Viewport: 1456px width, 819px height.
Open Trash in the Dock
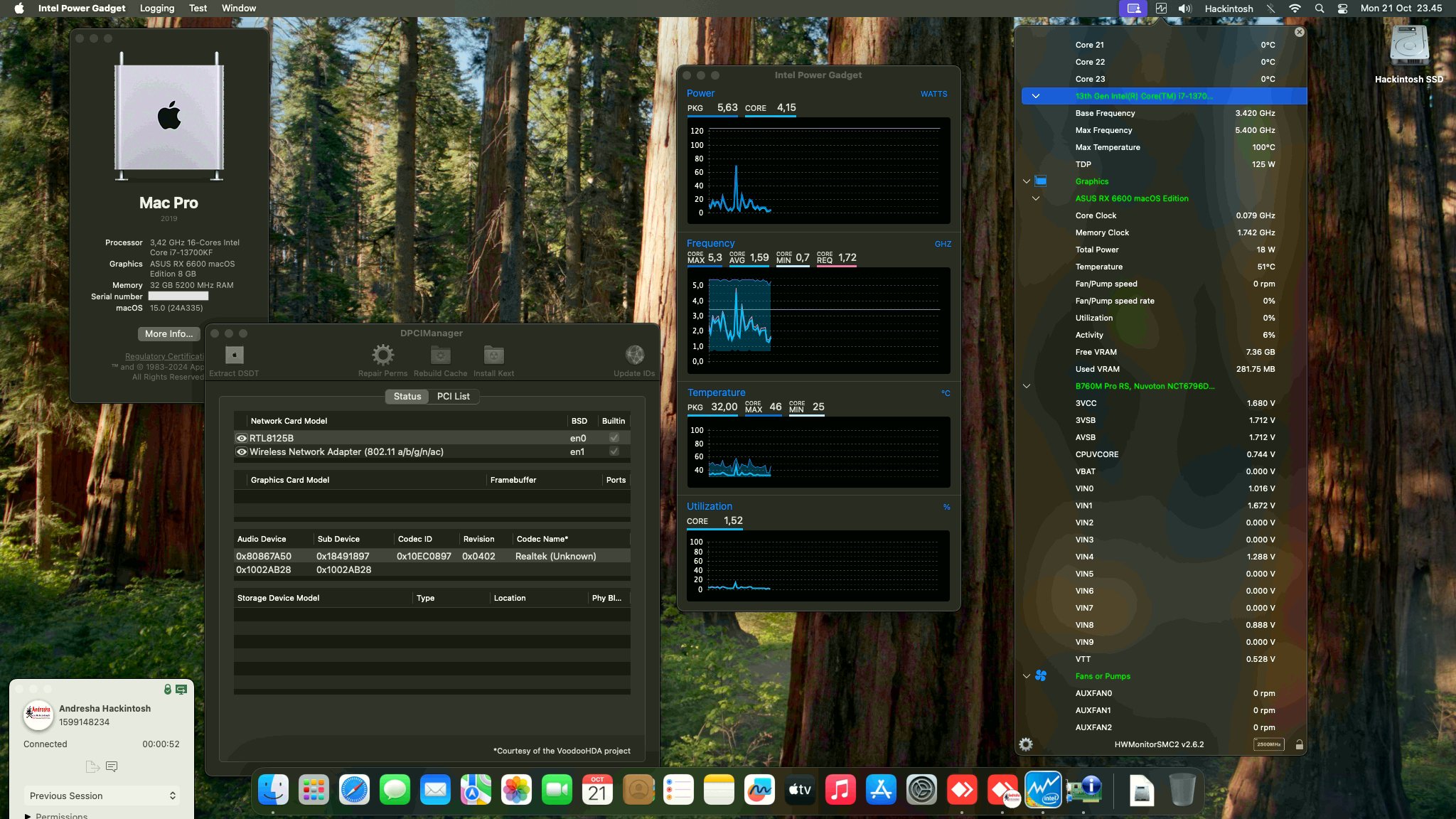1182,789
